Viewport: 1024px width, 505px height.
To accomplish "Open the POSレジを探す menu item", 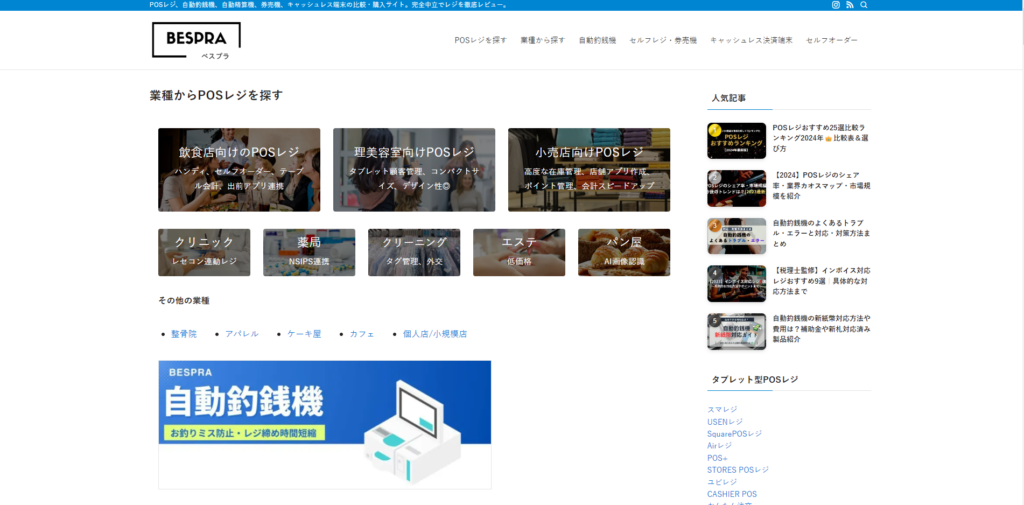I will coord(481,40).
